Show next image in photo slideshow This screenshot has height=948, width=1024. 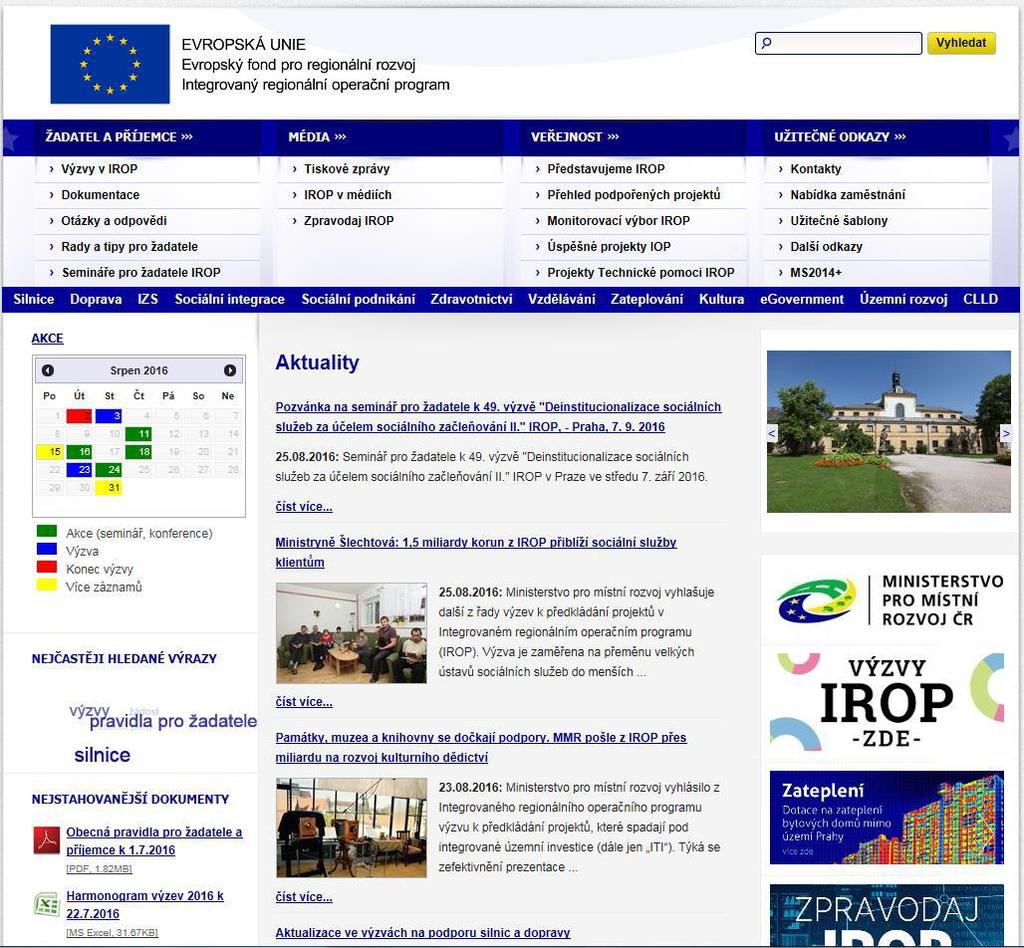[x=1006, y=433]
